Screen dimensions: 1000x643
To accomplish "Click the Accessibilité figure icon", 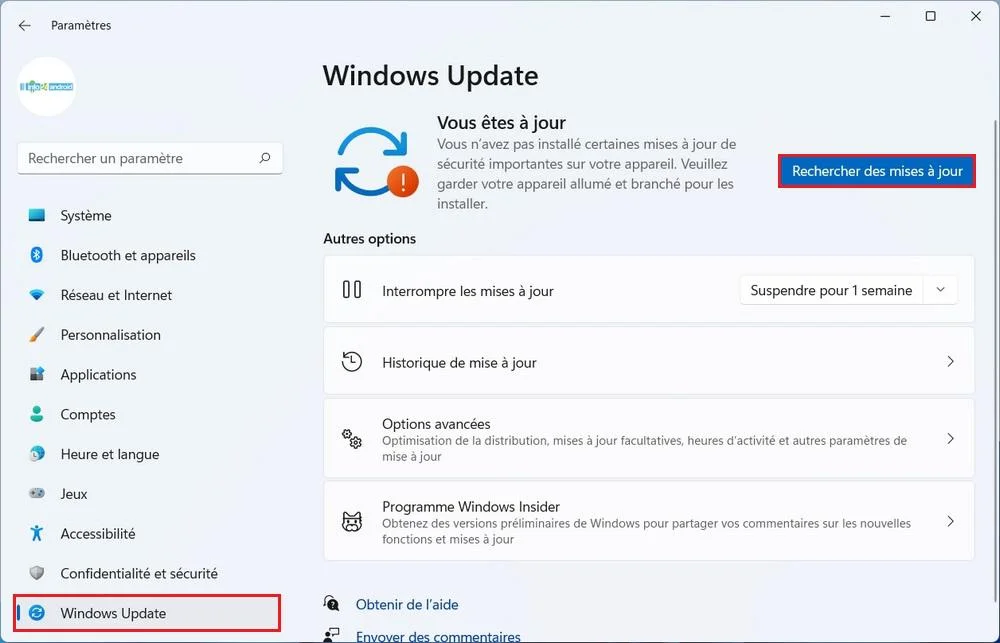I will pos(37,533).
